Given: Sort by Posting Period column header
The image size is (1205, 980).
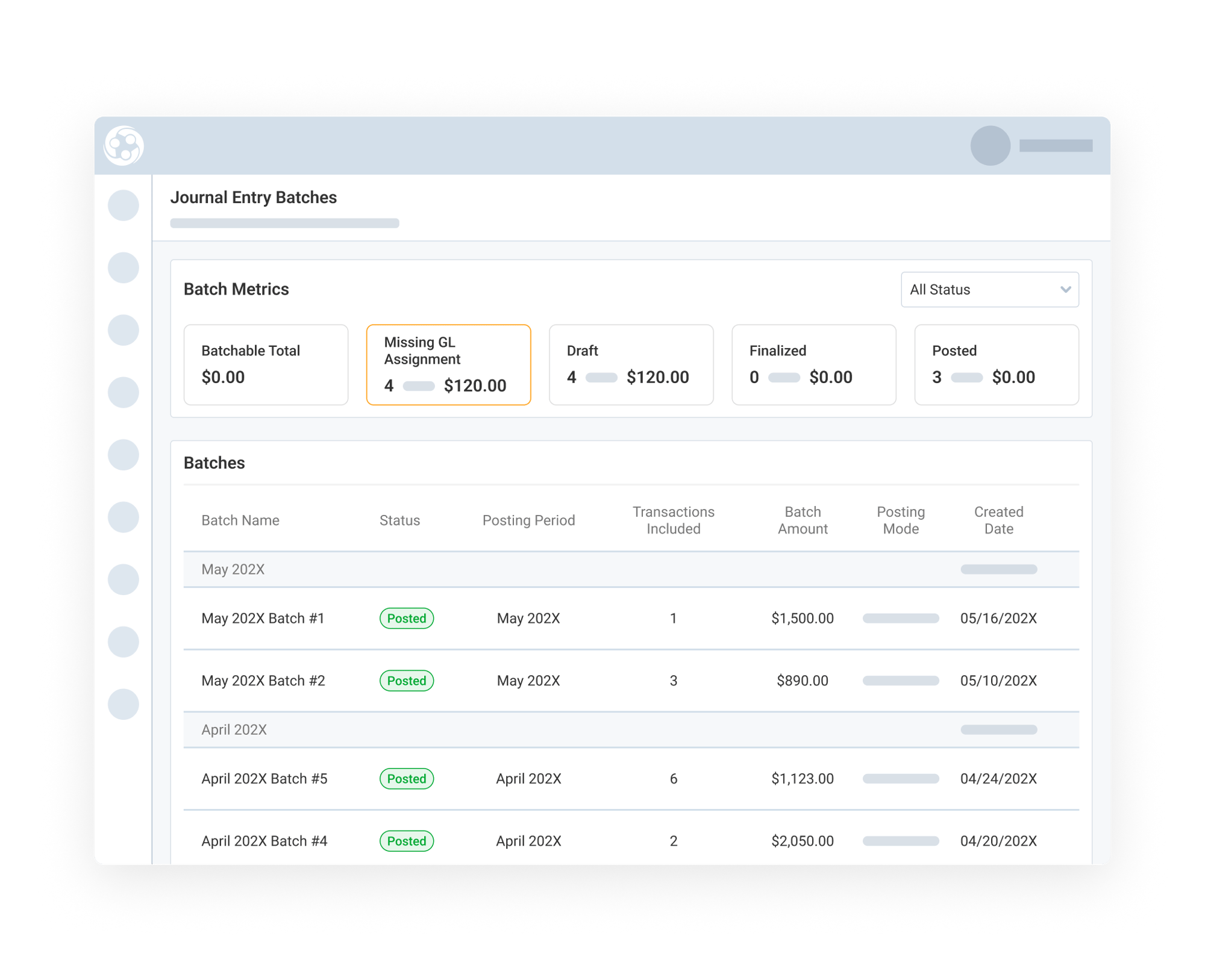Looking at the screenshot, I should [528, 520].
